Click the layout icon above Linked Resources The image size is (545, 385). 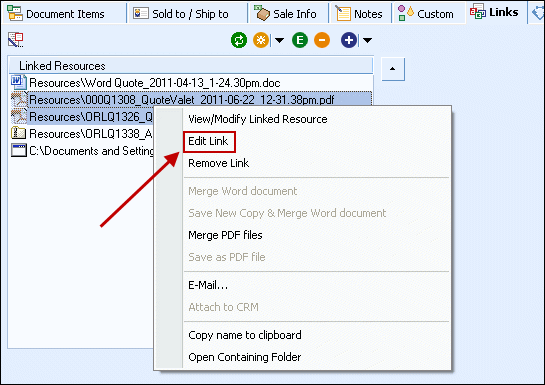click(16, 40)
